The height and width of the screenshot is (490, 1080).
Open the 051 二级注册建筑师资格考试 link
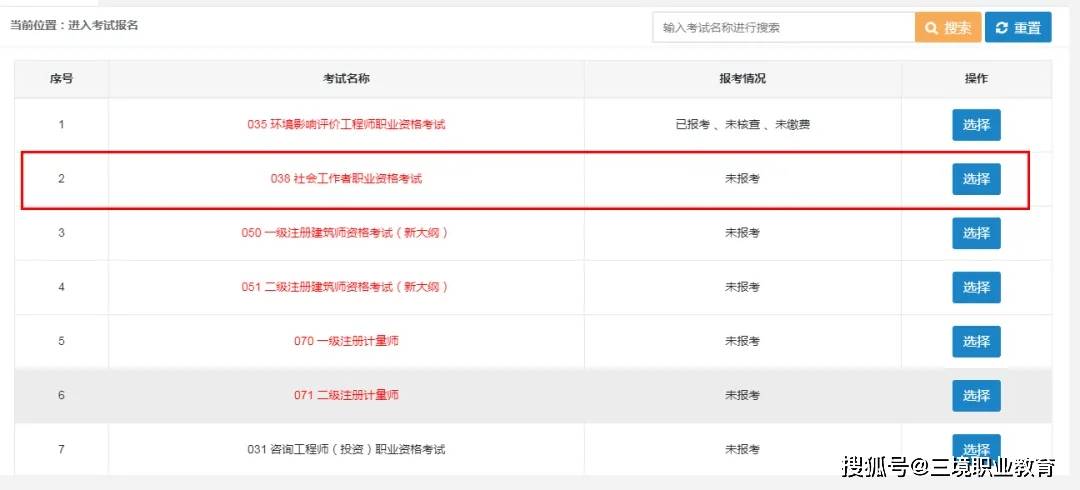click(346, 287)
